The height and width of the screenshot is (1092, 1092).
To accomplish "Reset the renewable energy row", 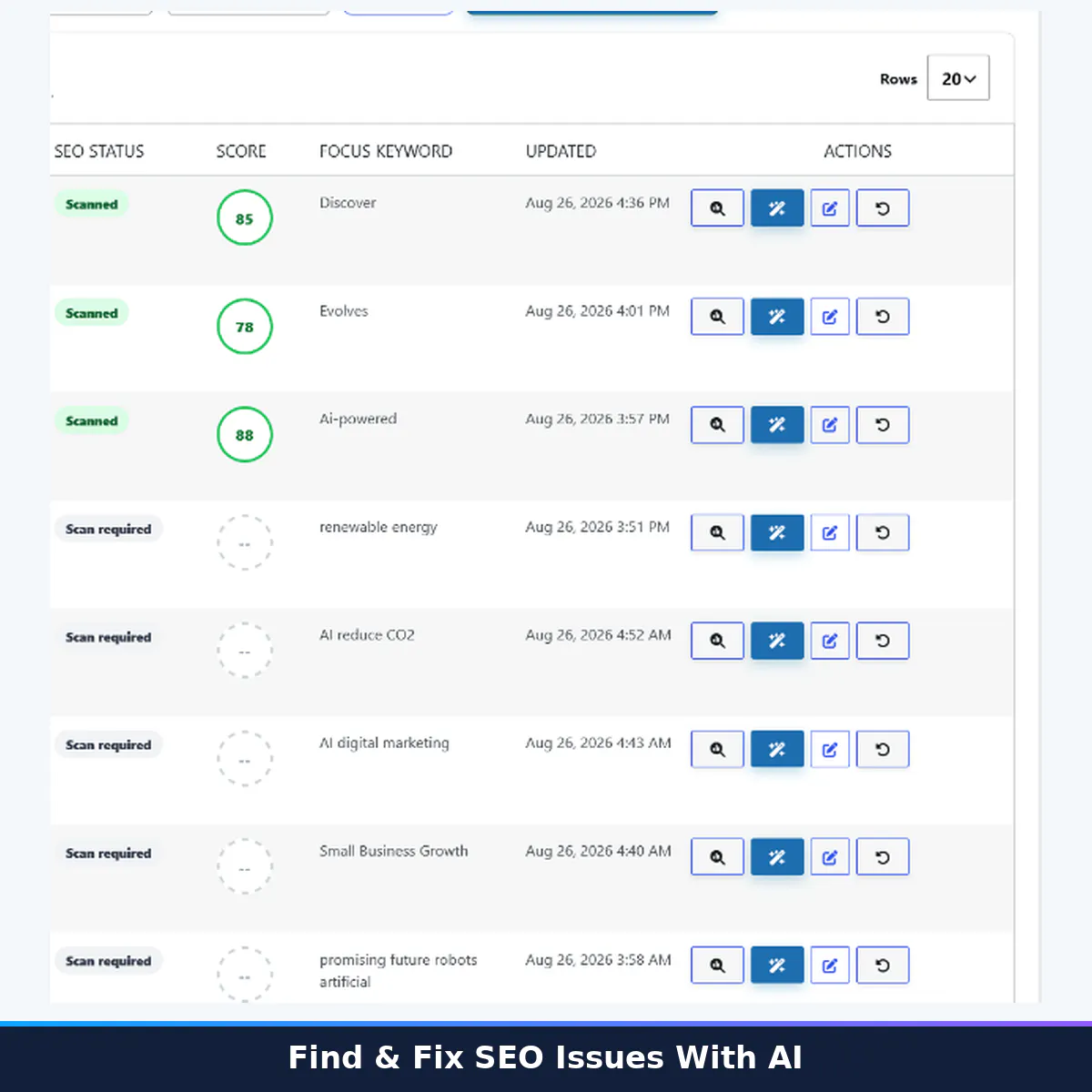I will point(883,532).
